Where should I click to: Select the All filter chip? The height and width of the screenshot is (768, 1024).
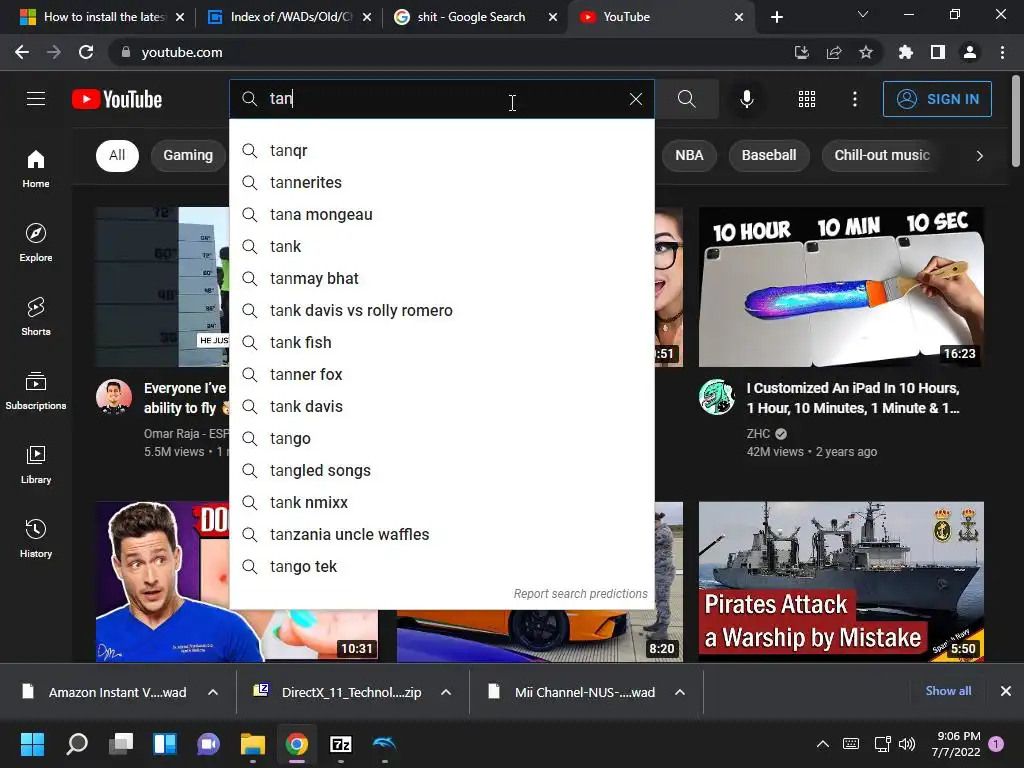(x=117, y=155)
